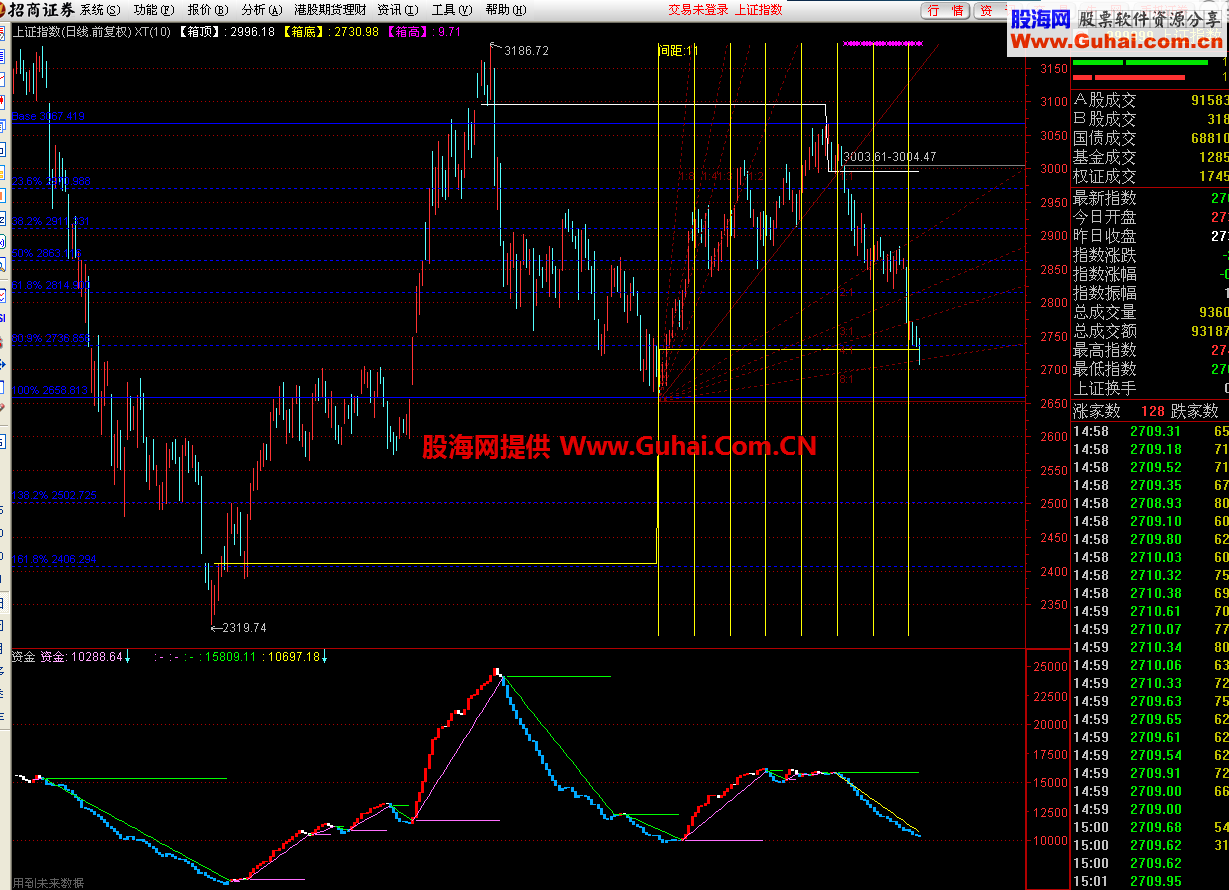Image resolution: width=1229 pixels, height=890 pixels.
Task: Click the magenta dotted marker above chart
Action: pyautogui.click(x=883, y=43)
